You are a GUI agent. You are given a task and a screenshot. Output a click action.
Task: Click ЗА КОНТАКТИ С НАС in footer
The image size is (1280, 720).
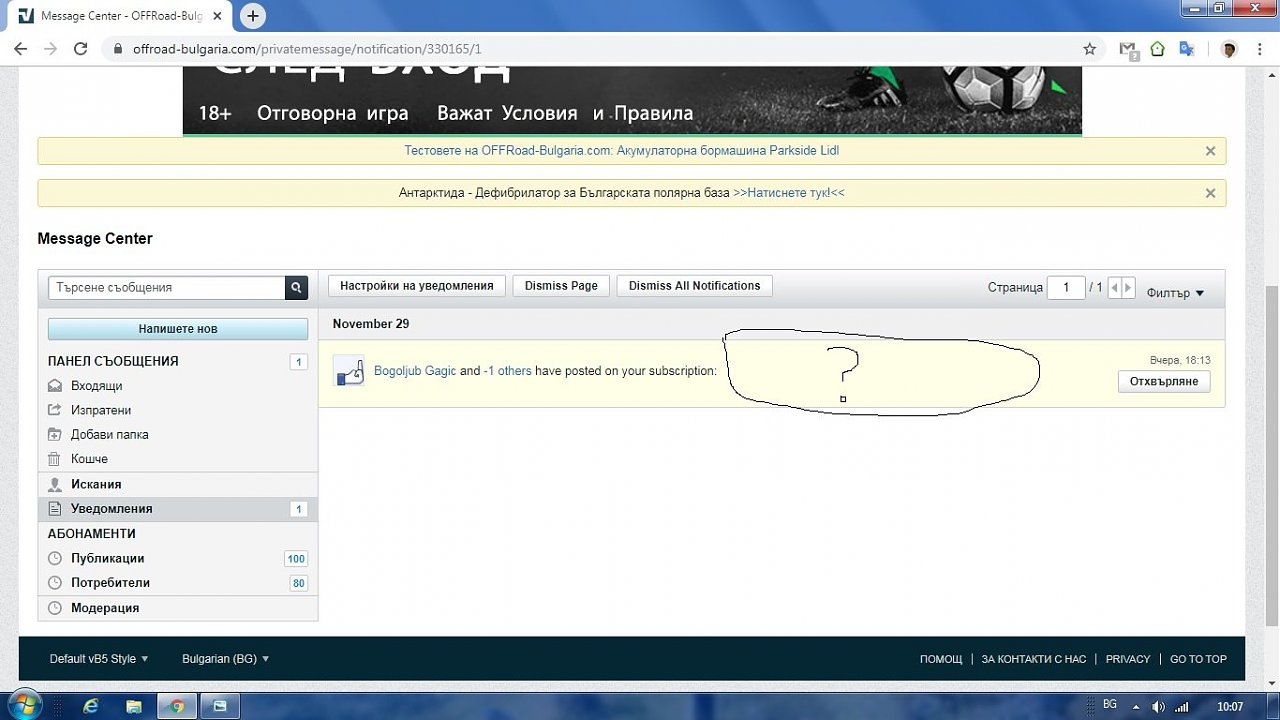coord(1034,659)
